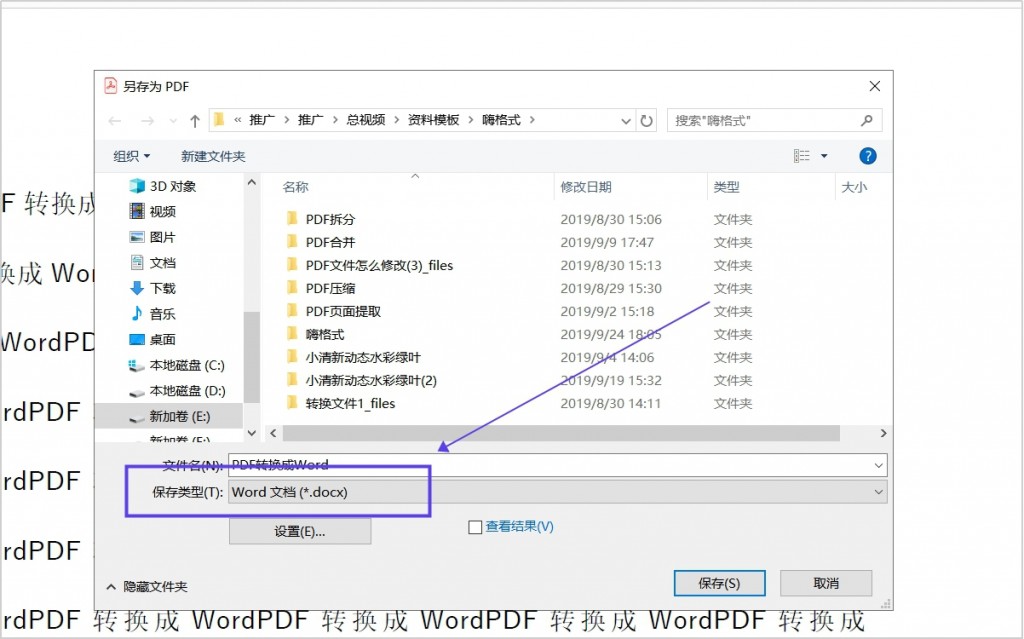The height and width of the screenshot is (639, 1024).
Task: Click the 资料模板 breadcrumb segment
Action: click(x=434, y=120)
